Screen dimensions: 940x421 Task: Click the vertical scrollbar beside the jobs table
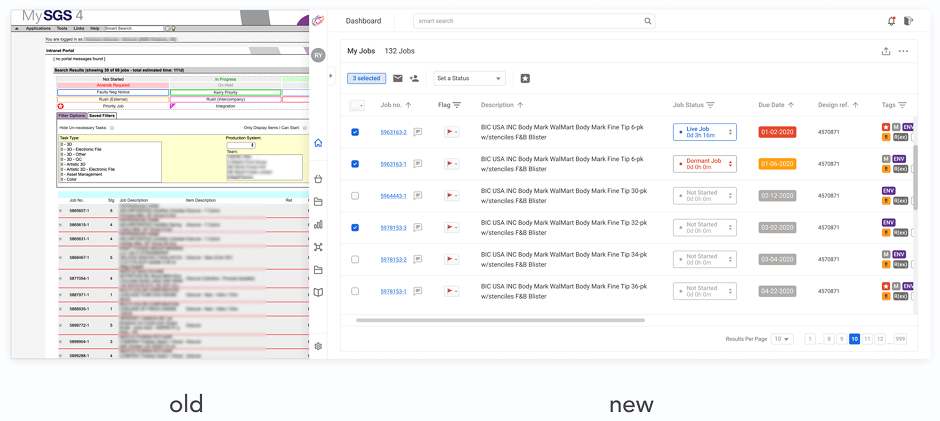coord(914,178)
